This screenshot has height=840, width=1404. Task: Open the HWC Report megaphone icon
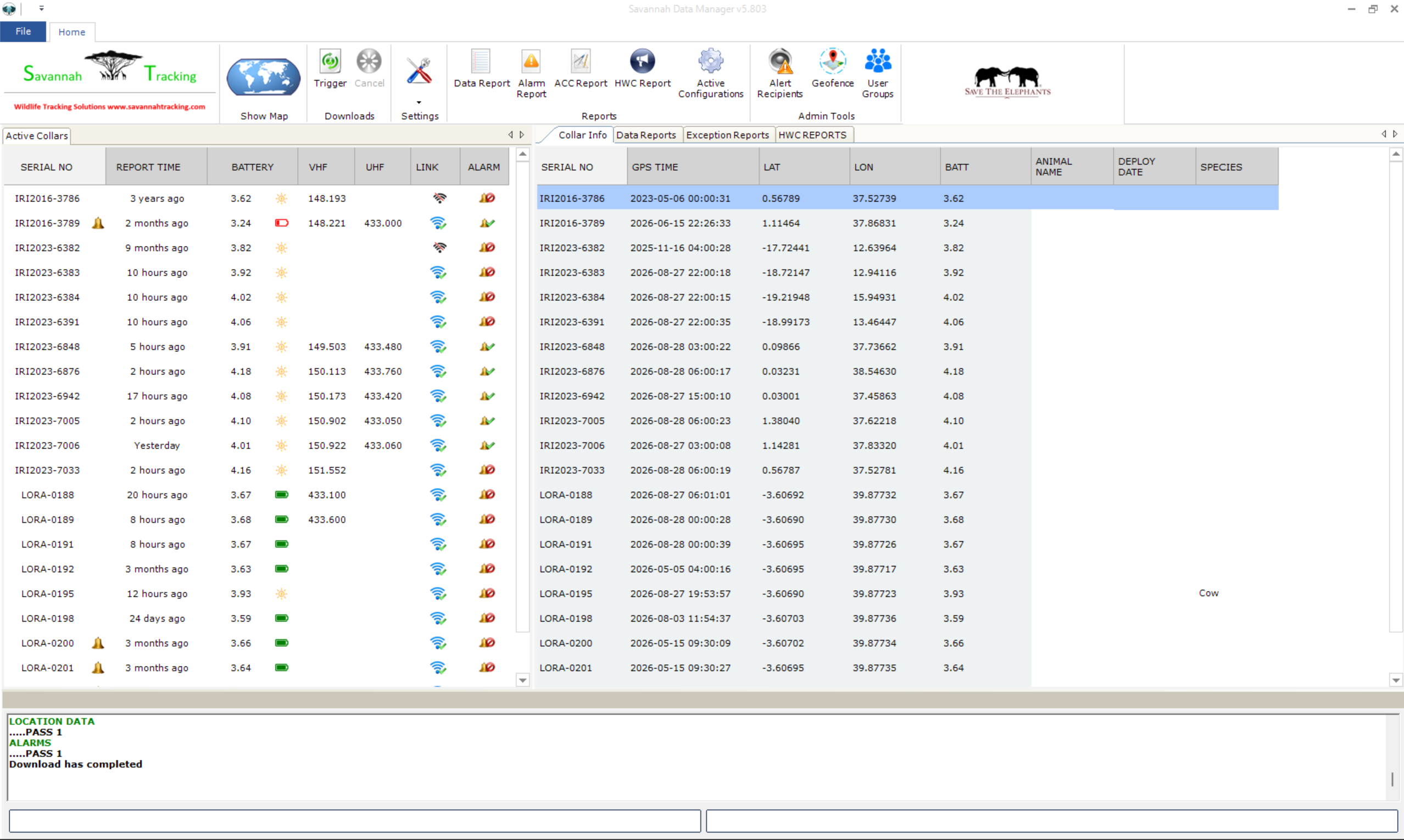coord(642,61)
